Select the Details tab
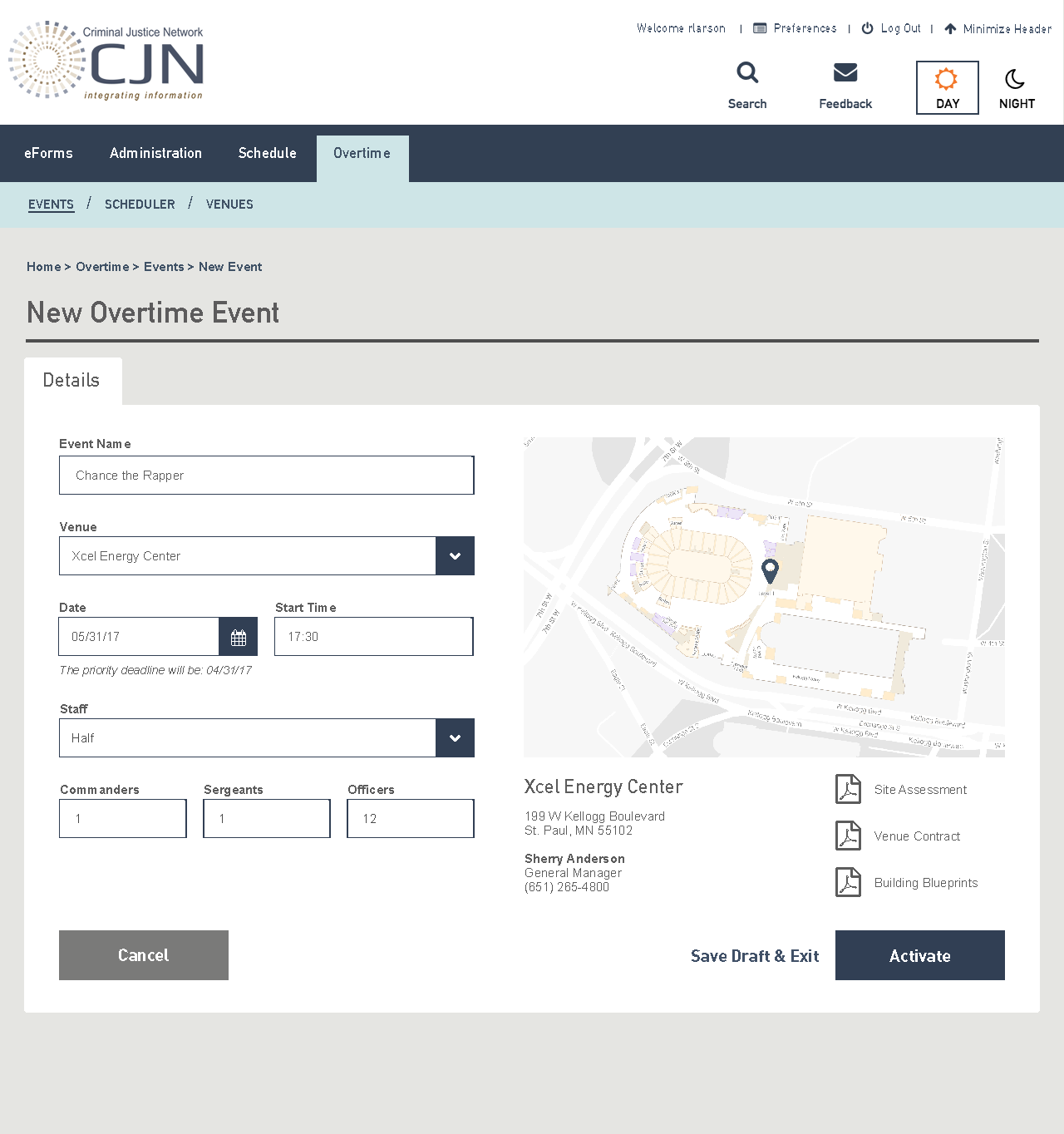This screenshot has width=1064, height=1134. point(73,381)
